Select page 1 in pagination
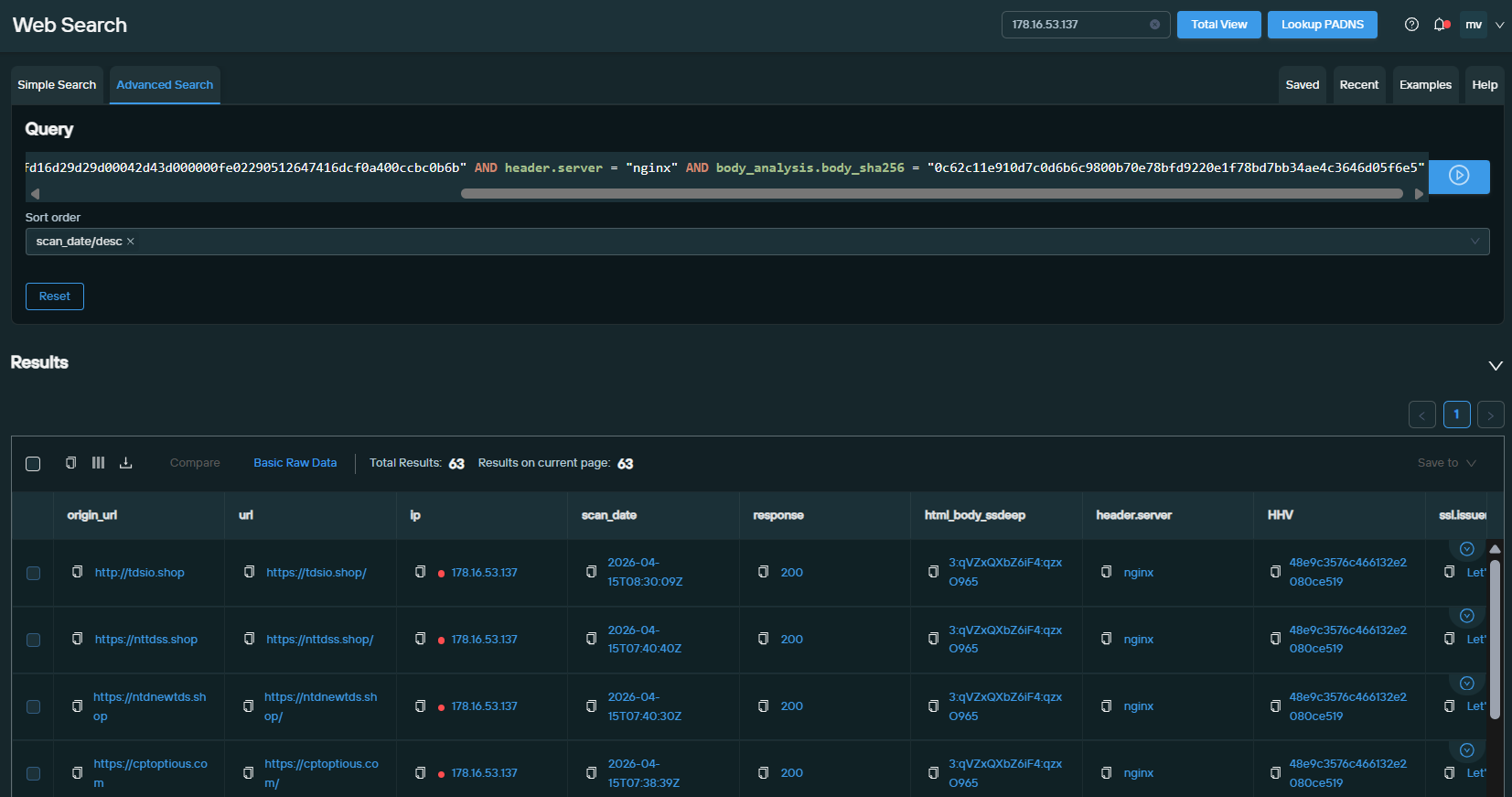The height and width of the screenshot is (797, 1512). tap(1456, 415)
